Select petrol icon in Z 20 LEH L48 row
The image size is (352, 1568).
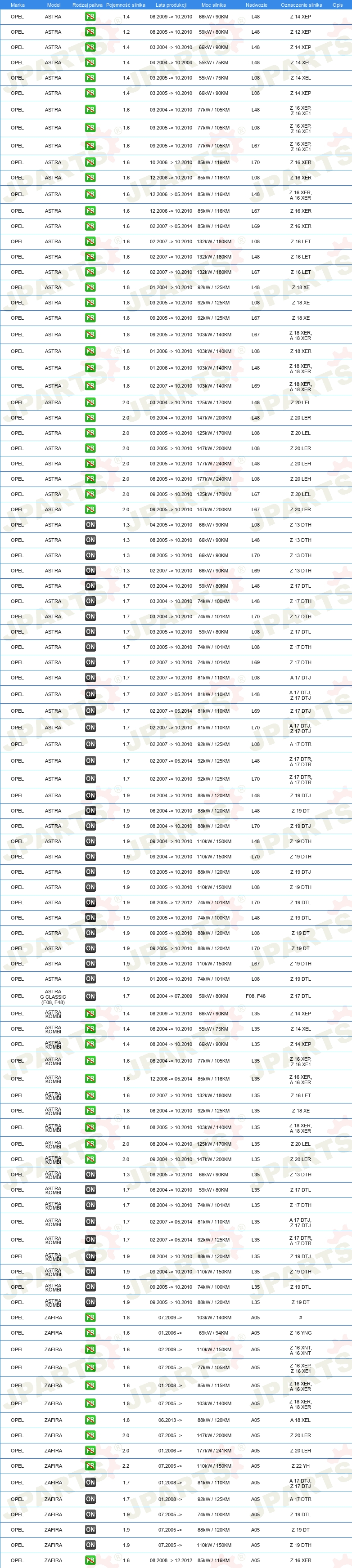pyautogui.click(x=90, y=464)
